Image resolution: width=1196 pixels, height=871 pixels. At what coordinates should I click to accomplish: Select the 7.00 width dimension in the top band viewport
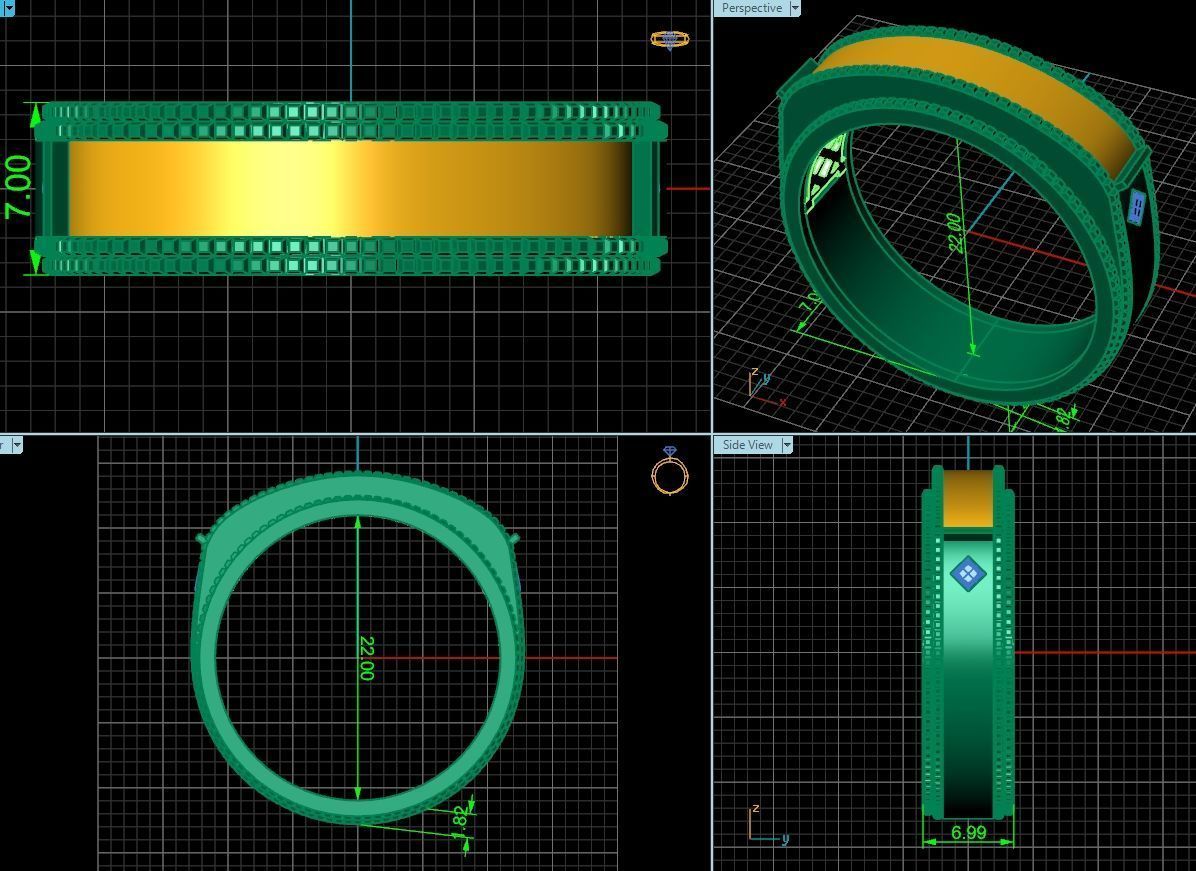19,187
